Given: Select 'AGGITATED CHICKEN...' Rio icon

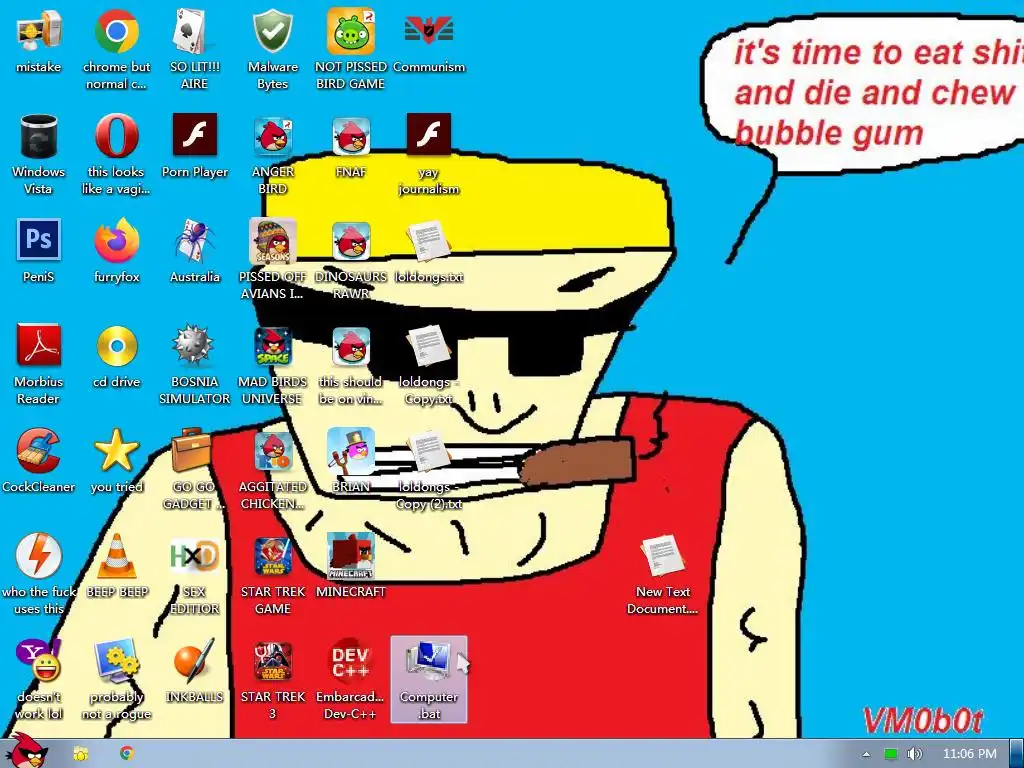Looking at the screenshot, I should [273, 470].
